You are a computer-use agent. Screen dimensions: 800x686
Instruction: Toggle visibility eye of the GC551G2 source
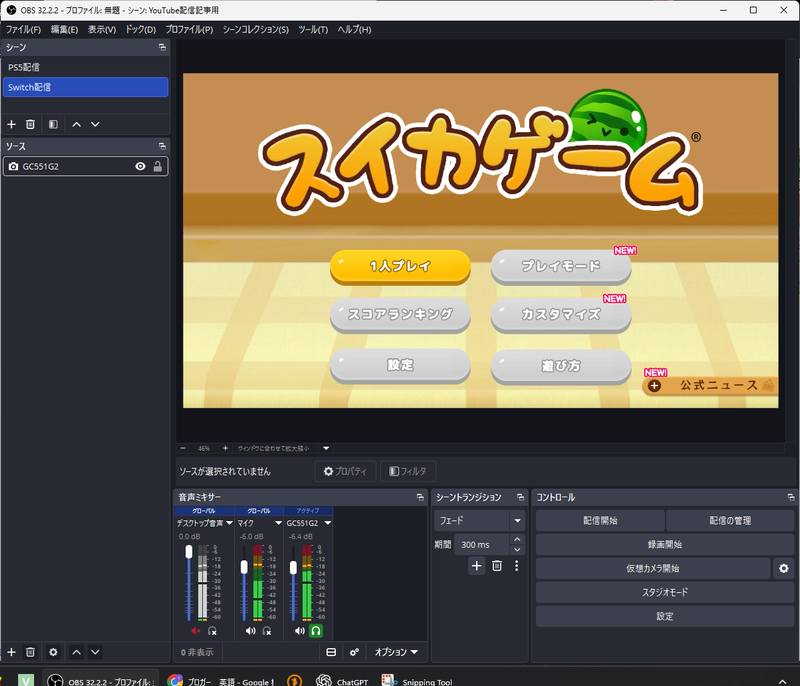(x=140, y=166)
